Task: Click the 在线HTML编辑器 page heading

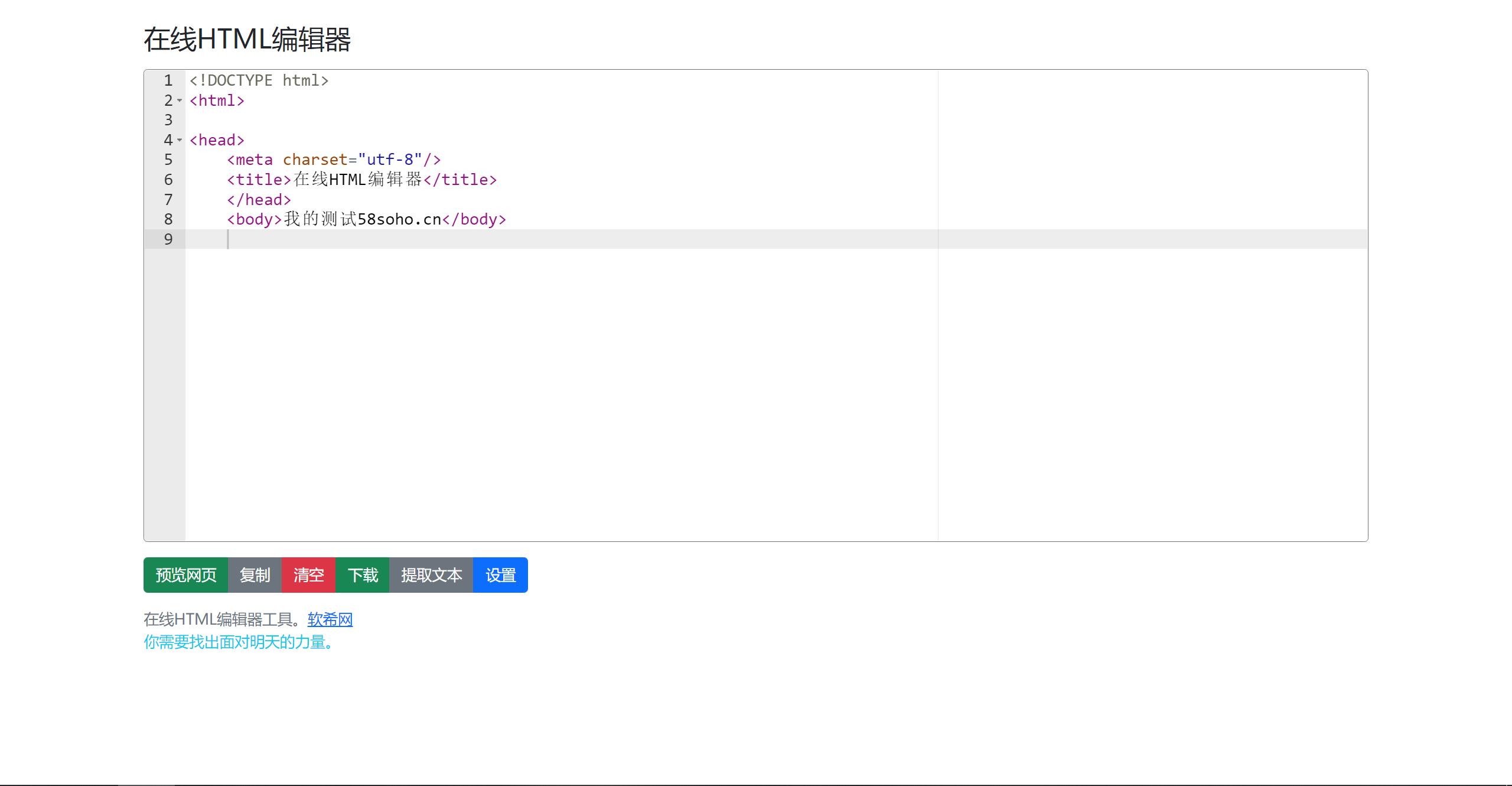Action: click(x=247, y=40)
